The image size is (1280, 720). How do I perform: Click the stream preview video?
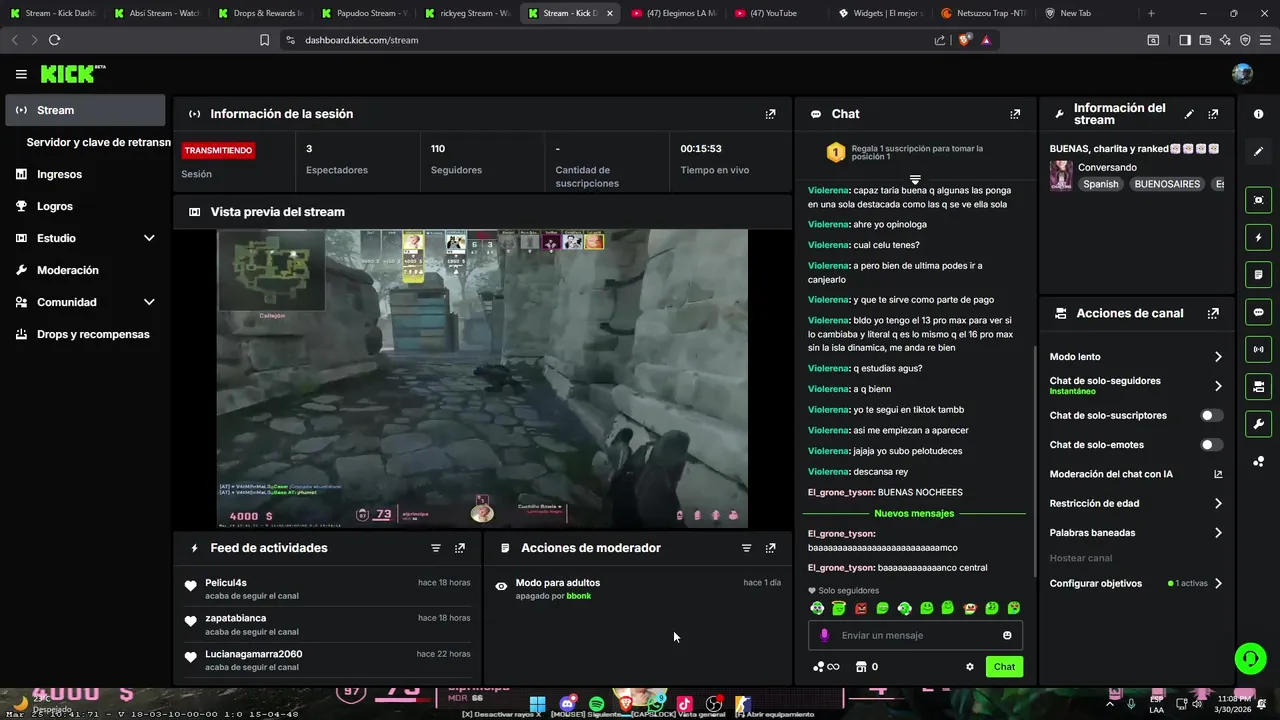tap(482, 378)
